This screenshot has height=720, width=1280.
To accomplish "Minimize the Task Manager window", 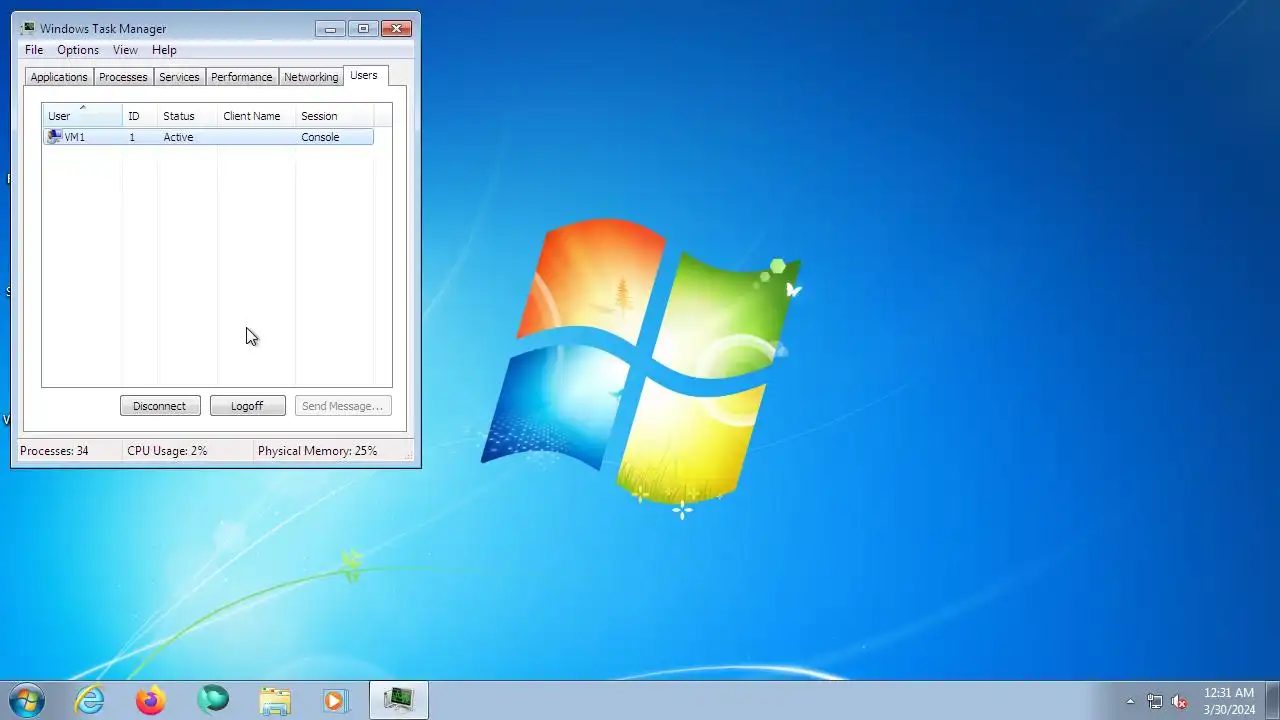I will pyautogui.click(x=330, y=29).
